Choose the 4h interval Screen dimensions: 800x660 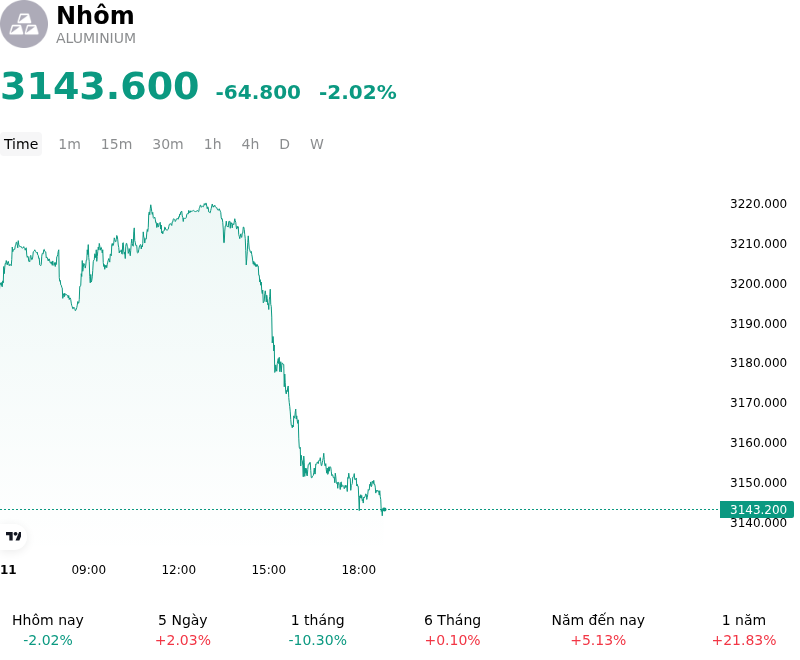click(x=250, y=144)
